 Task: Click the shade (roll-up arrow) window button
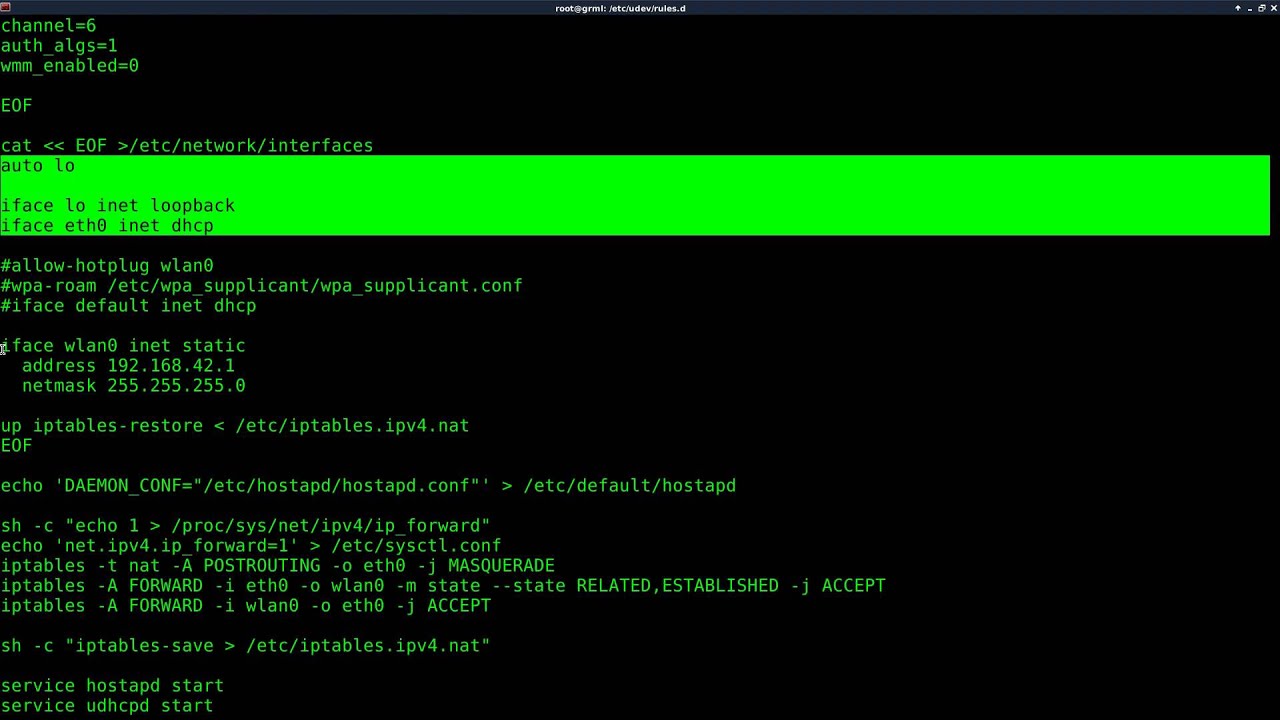point(1238,8)
